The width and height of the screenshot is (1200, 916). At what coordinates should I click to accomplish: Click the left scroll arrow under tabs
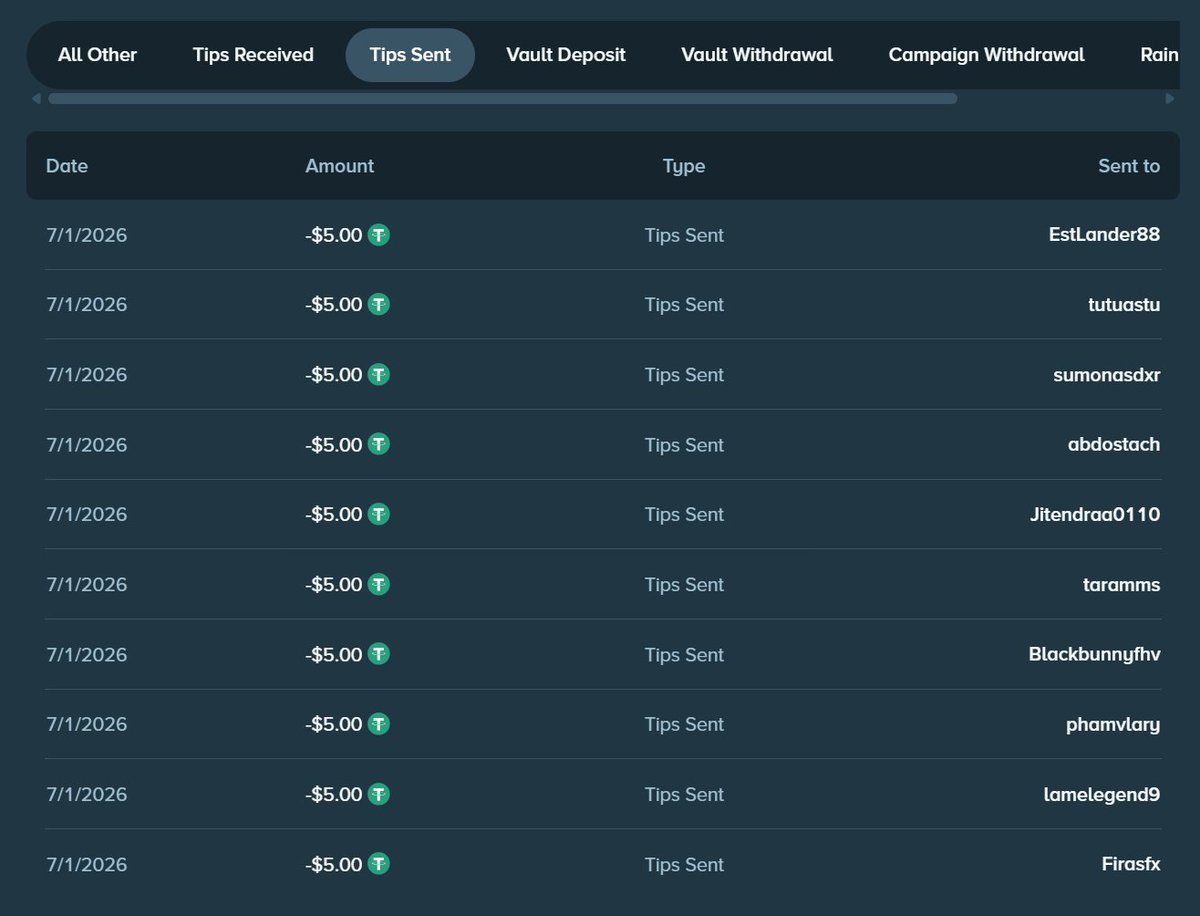point(36,98)
